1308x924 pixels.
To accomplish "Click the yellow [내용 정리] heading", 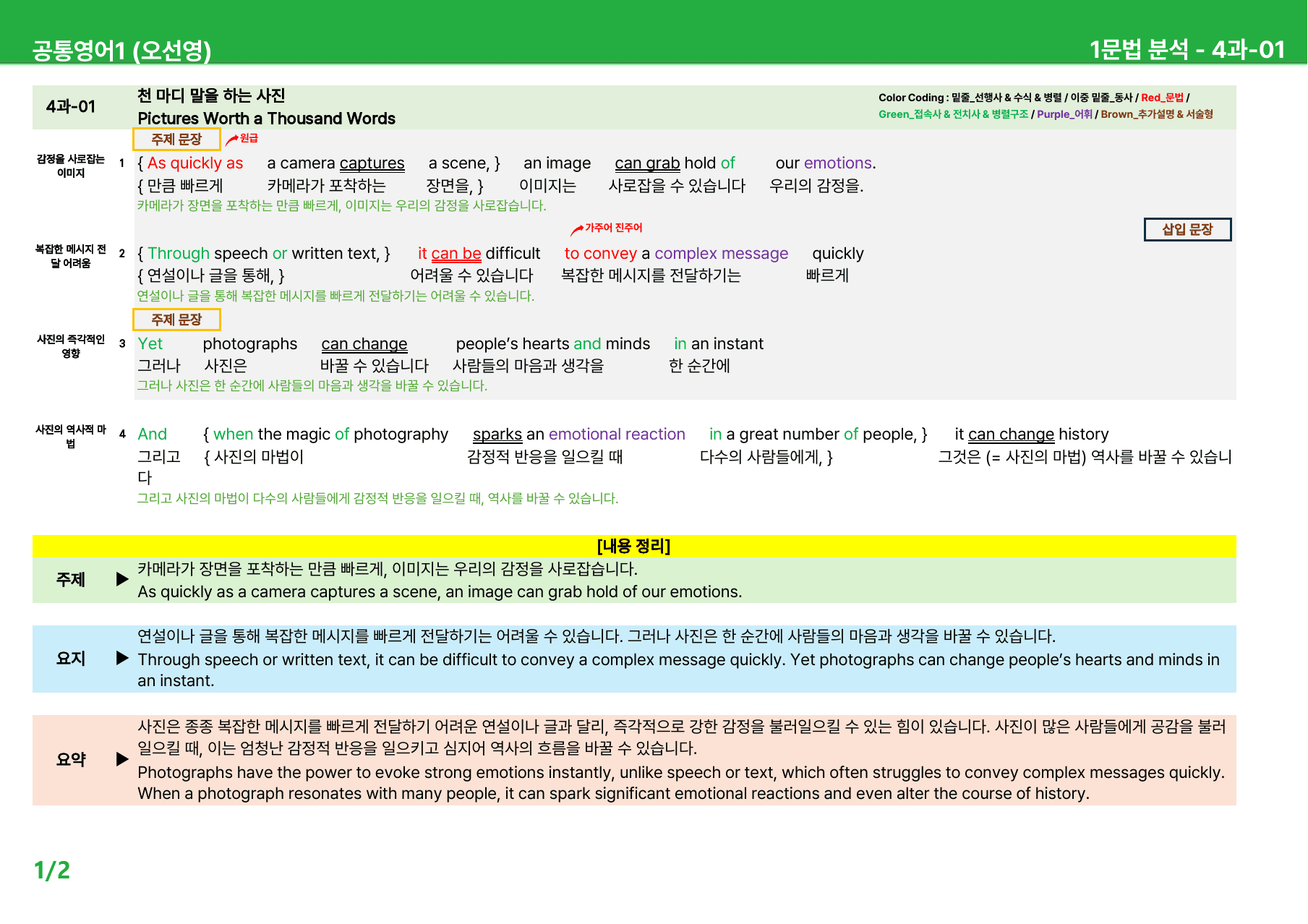I will coord(634,546).
